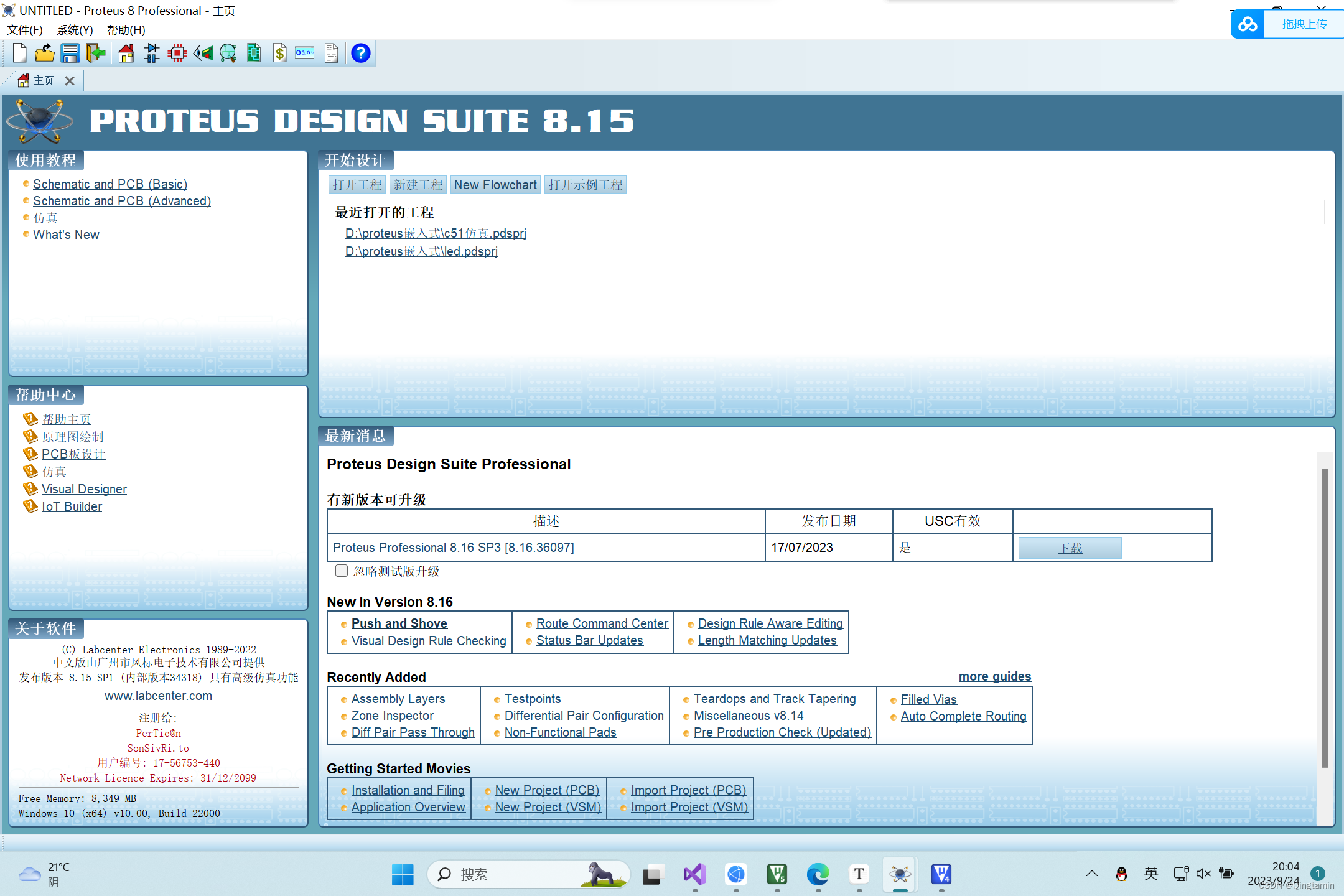Open the 帮助(H) menu
The image size is (1344, 896).
click(126, 30)
